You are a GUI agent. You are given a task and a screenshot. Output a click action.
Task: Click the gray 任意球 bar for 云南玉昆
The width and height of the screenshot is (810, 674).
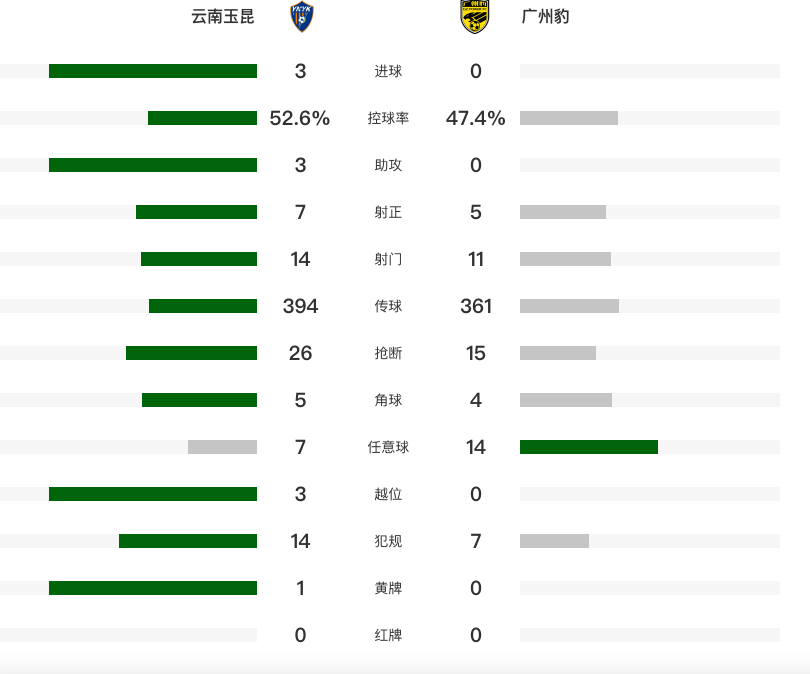pyautogui.click(x=223, y=447)
